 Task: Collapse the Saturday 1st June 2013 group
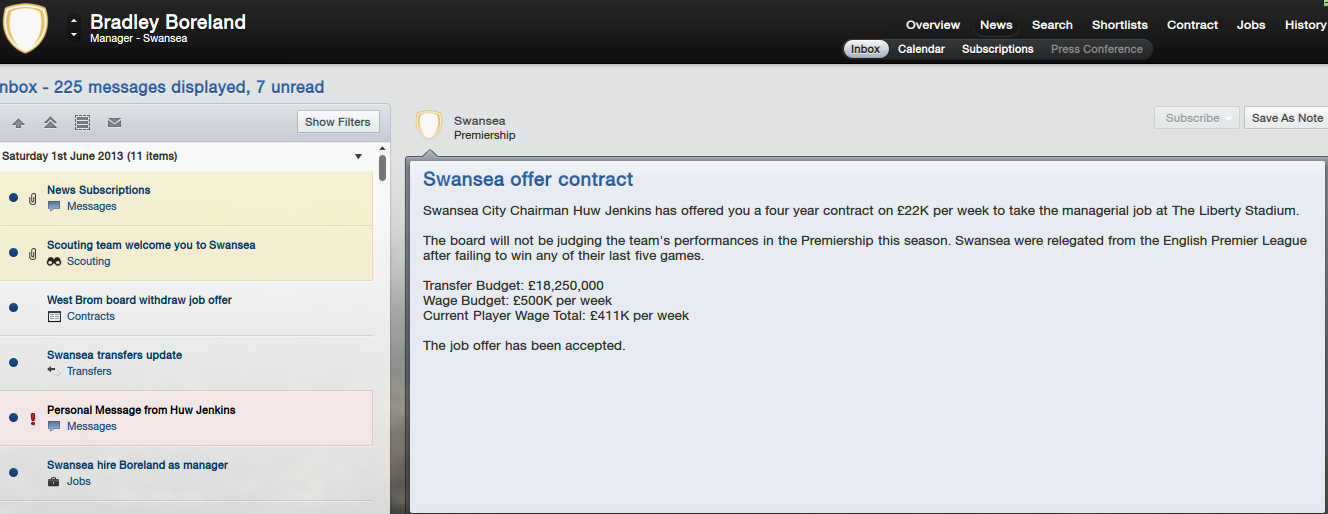point(358,157)
